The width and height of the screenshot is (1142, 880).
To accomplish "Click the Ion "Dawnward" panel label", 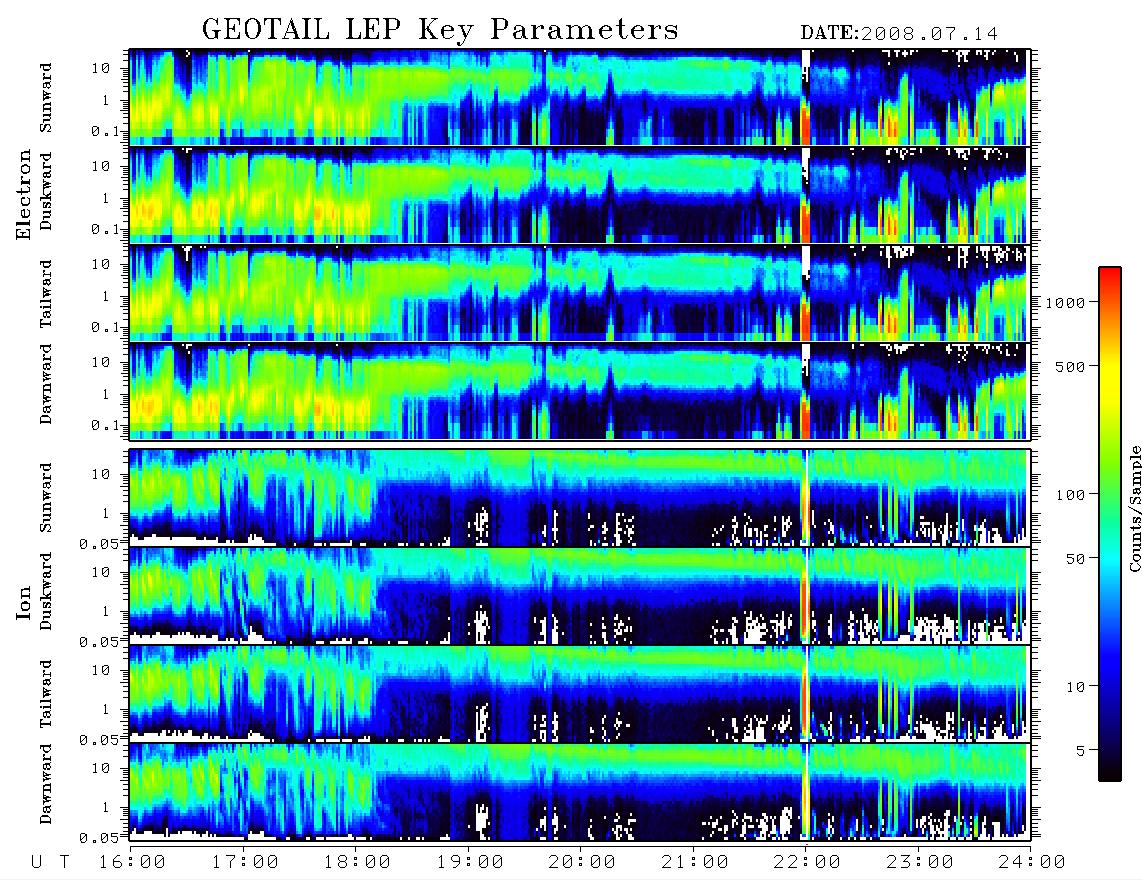I will click(x=46, y=785).
